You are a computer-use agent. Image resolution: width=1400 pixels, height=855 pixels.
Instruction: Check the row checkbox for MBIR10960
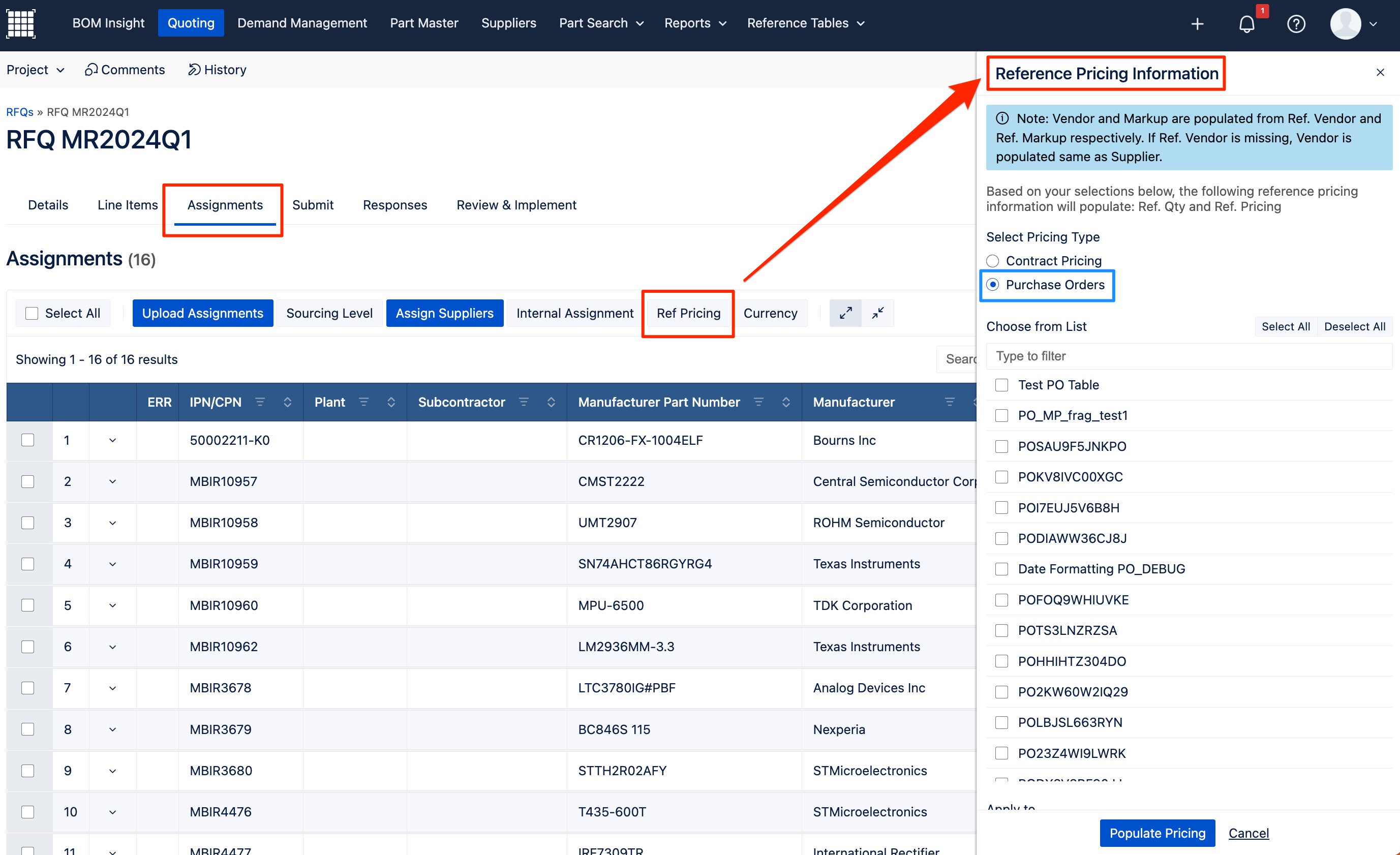pyautogui.click(x=27, y=605)
